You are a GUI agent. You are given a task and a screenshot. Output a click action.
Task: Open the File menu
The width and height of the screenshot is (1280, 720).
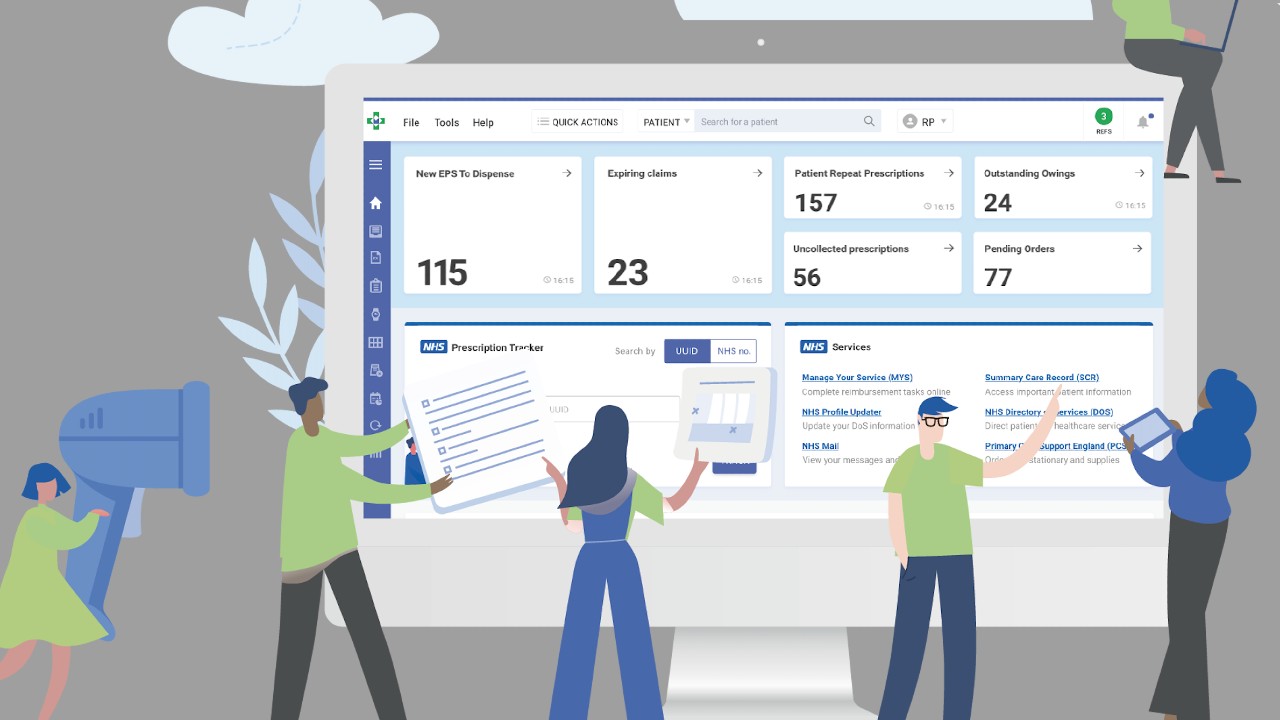[x=411, y=123]
